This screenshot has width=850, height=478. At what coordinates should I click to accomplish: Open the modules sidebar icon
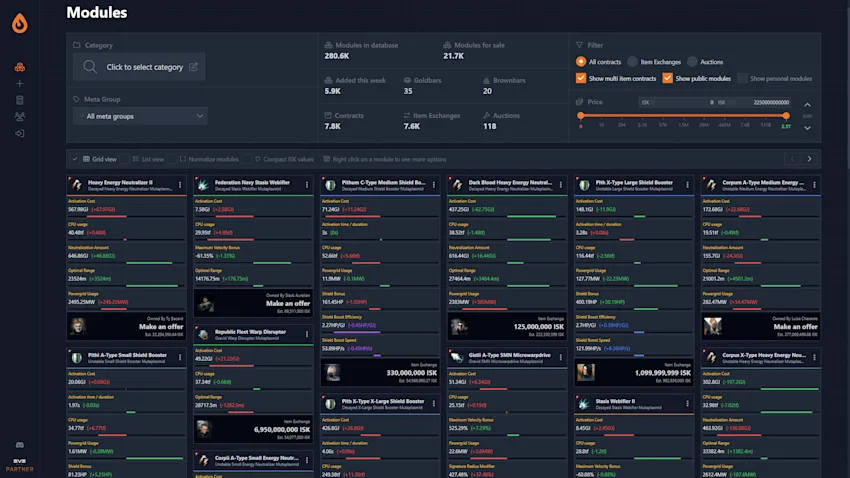click(20, 67)
